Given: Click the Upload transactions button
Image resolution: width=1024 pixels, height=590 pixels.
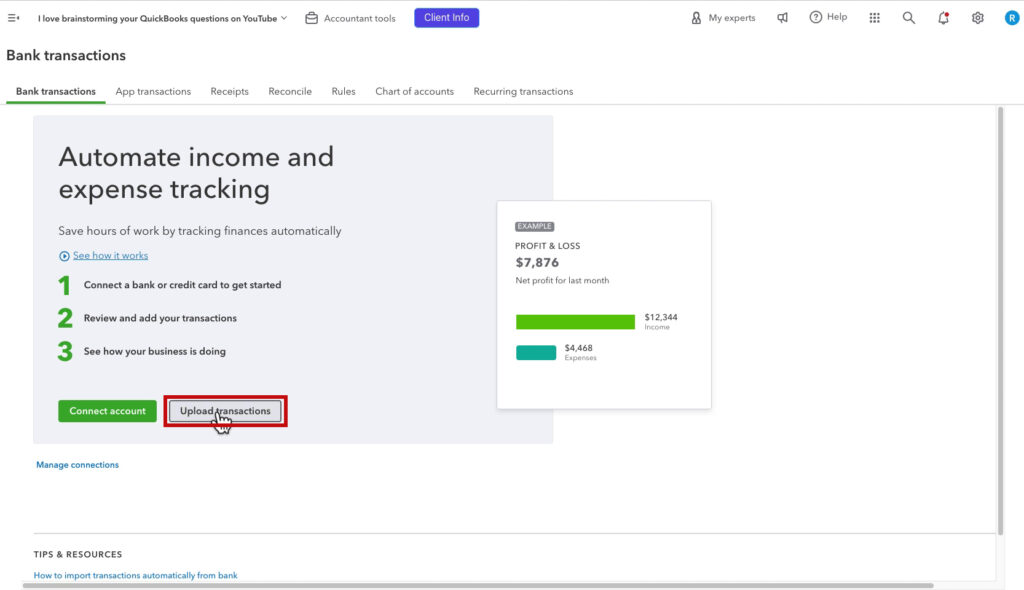Looking at the screenshot, I should pyautogui.click(x=224, y=410).
